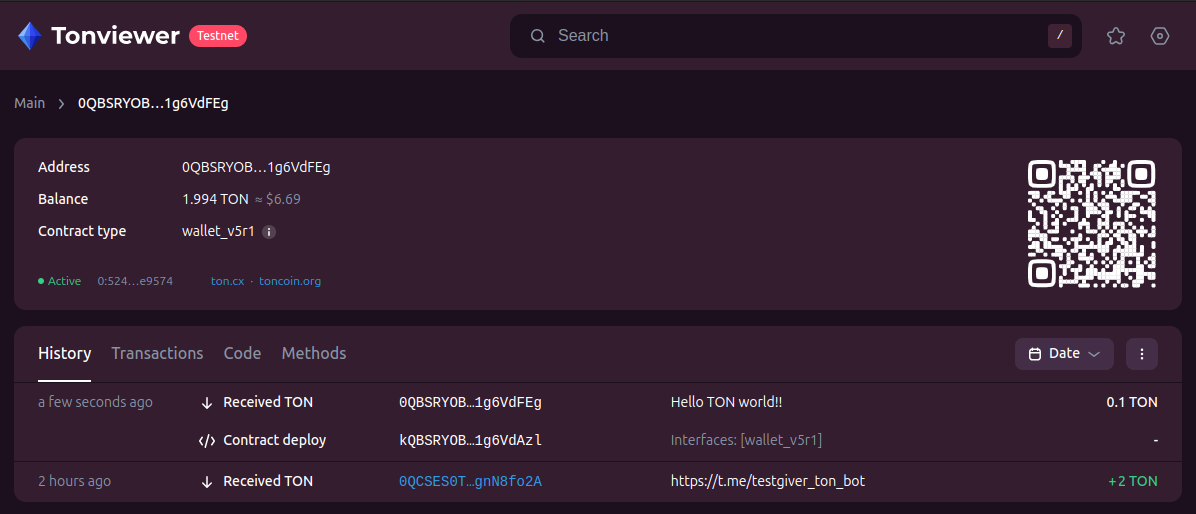Switch to the Transactions tab
Viewport: 1196px width, 514px height.
pyautogui.click(x=157, y=353)
